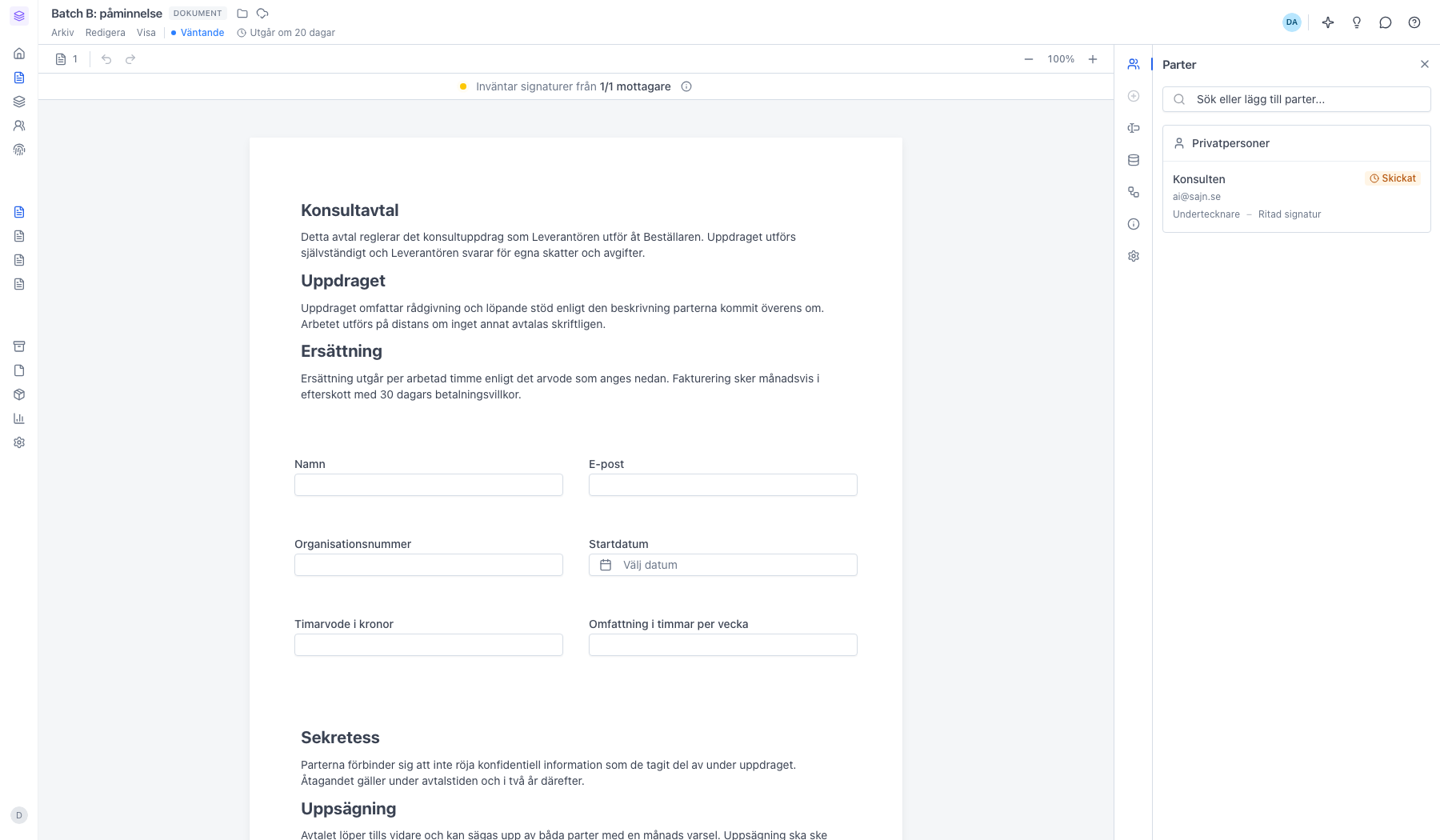Click the undo arrow in toolbar
Image resolution: width=1440 pixels, height=840 pixels.
(106, 59)
